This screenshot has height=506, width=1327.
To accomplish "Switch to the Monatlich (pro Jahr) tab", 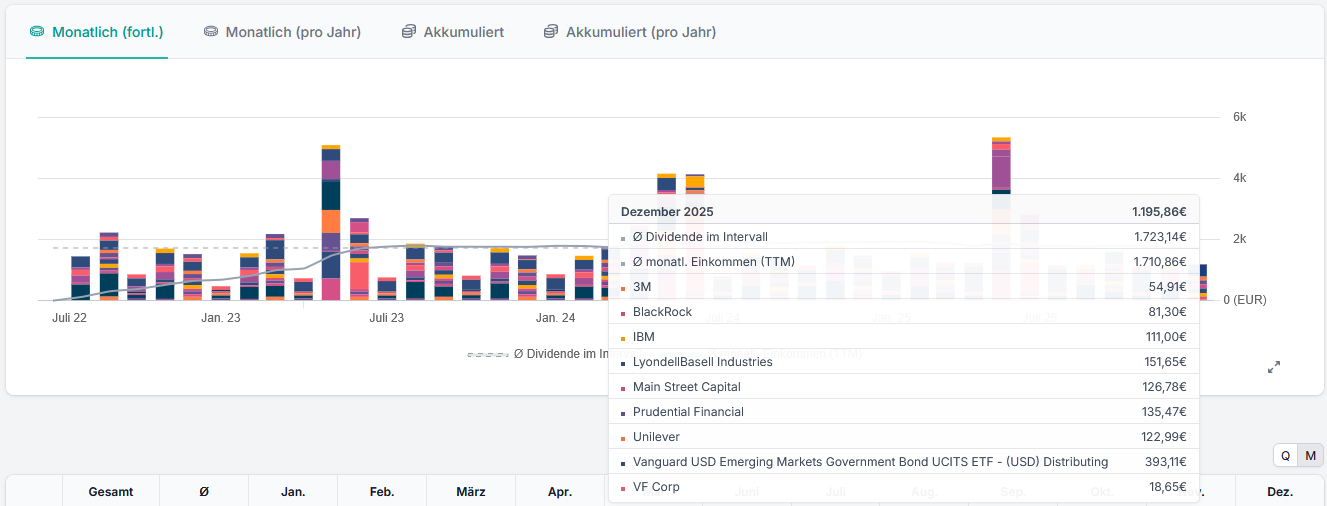I will coord(293,32).
